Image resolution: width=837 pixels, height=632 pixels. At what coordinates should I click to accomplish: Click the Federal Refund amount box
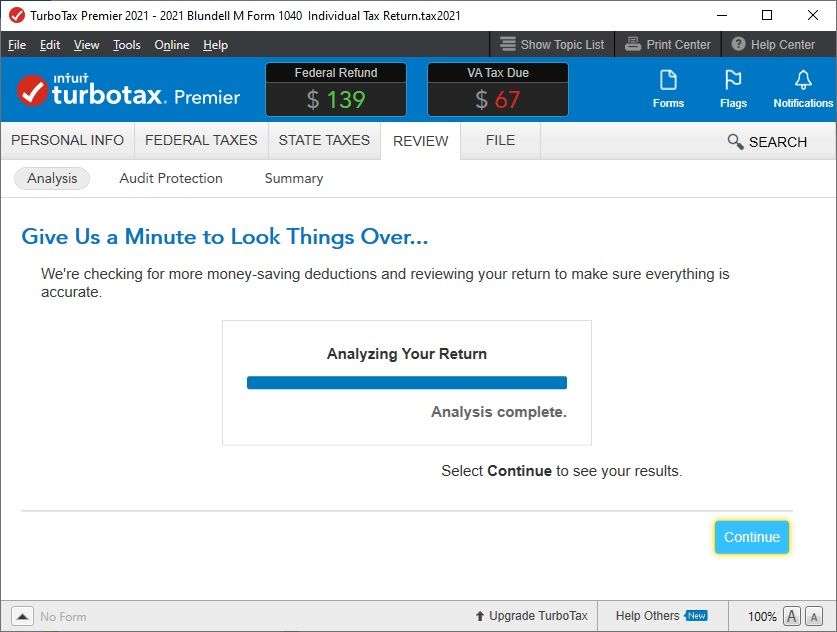[x=336, y=89]
